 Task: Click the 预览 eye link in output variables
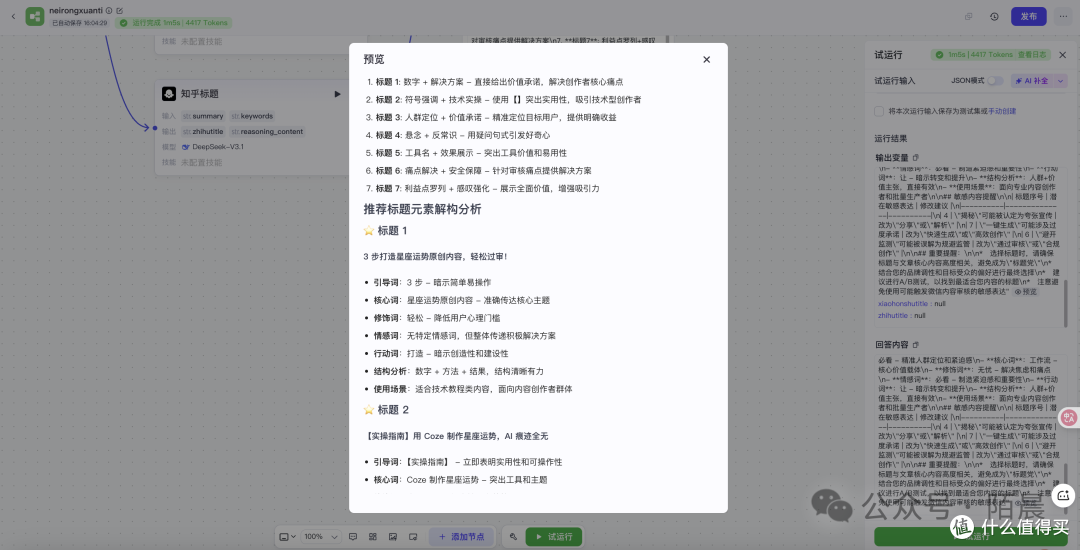[x=1025, y=292]
